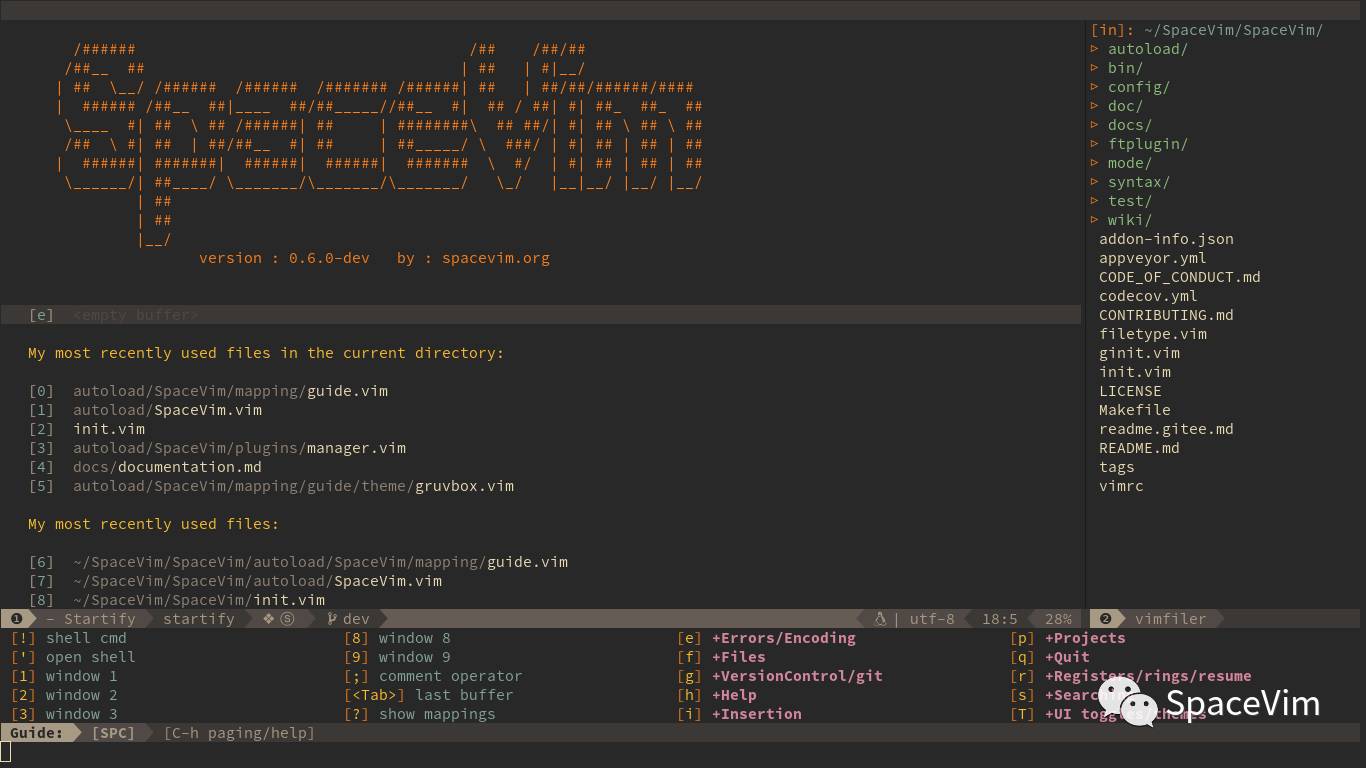Select the '<Tab> last buffer' guide entry

coord(429,695)
